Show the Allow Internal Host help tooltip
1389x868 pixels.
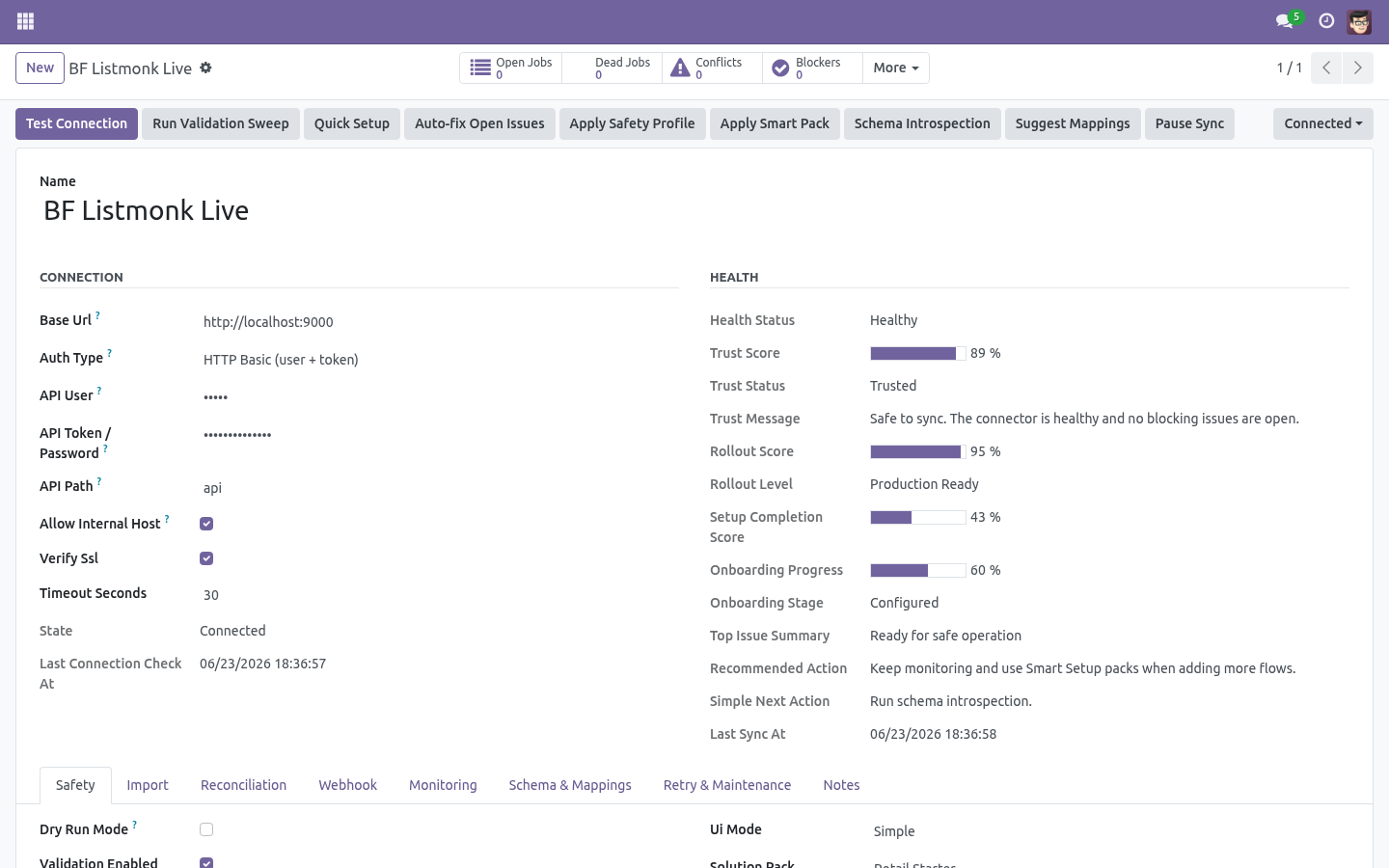pyautogui.click(x=166, y=519)
